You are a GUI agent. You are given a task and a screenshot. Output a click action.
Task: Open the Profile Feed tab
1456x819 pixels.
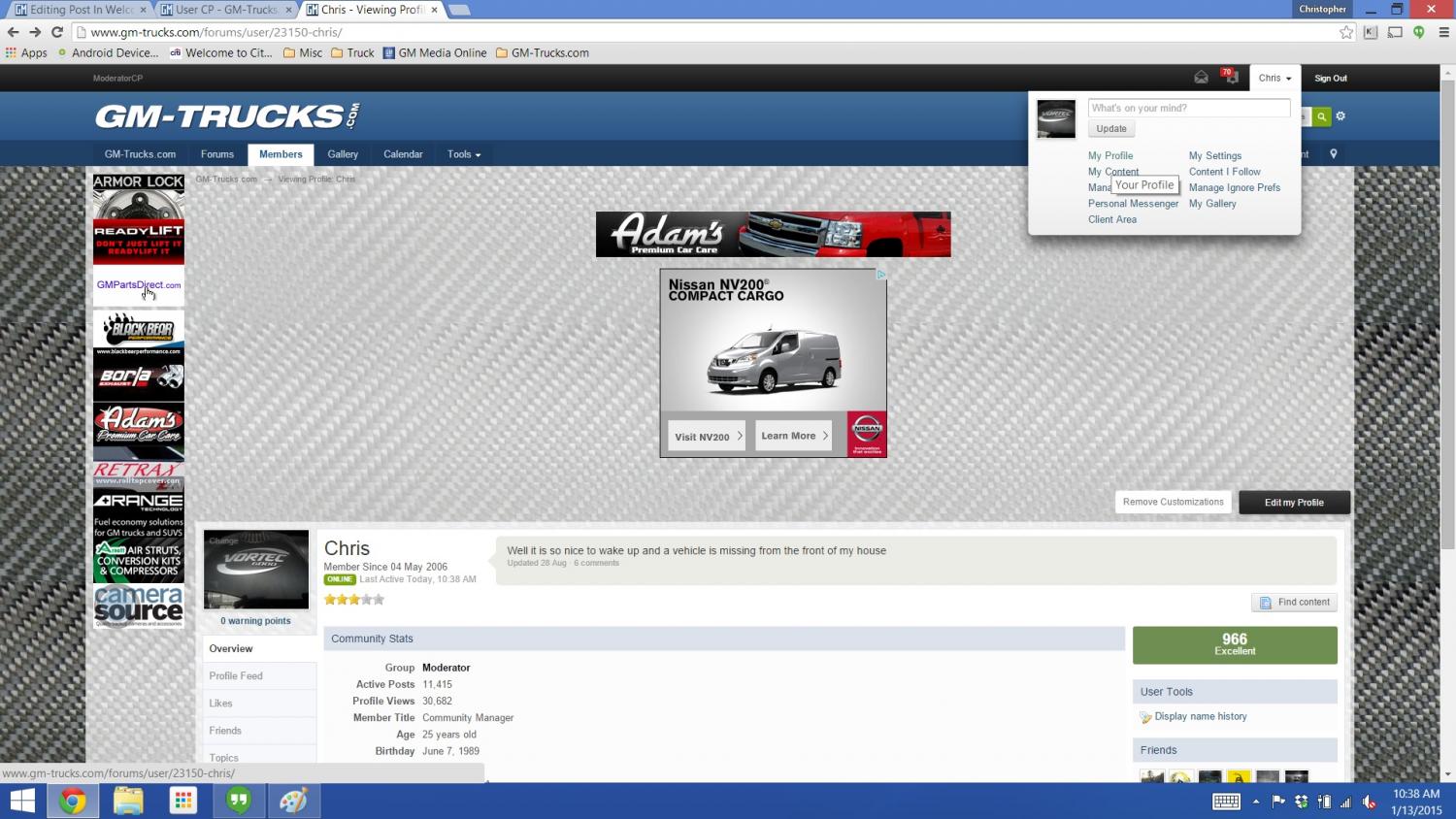(236, 676)
